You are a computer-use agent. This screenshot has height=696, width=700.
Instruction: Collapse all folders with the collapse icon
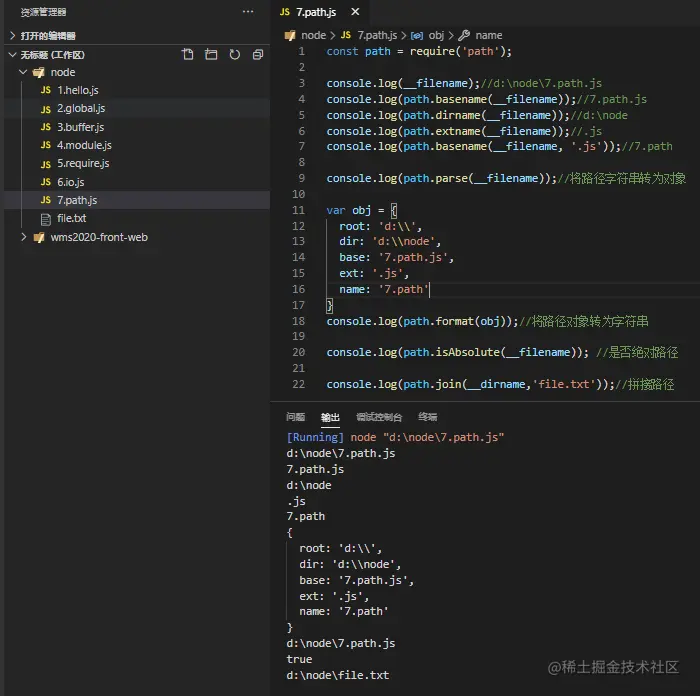pyautogui.click(x=258, y=54)
